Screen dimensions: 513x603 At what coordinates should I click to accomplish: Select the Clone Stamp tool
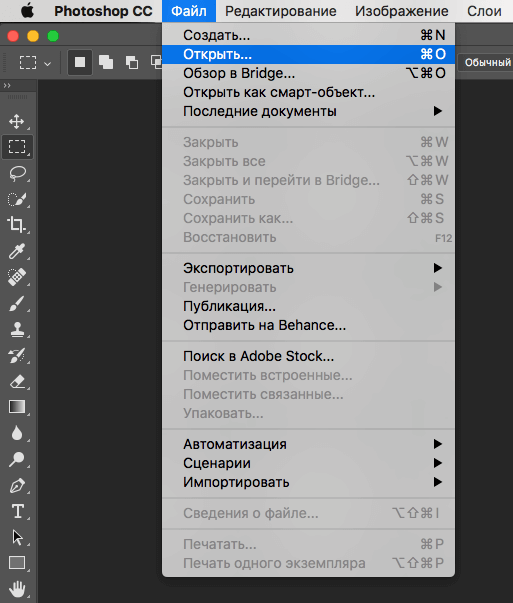point(17,329)
